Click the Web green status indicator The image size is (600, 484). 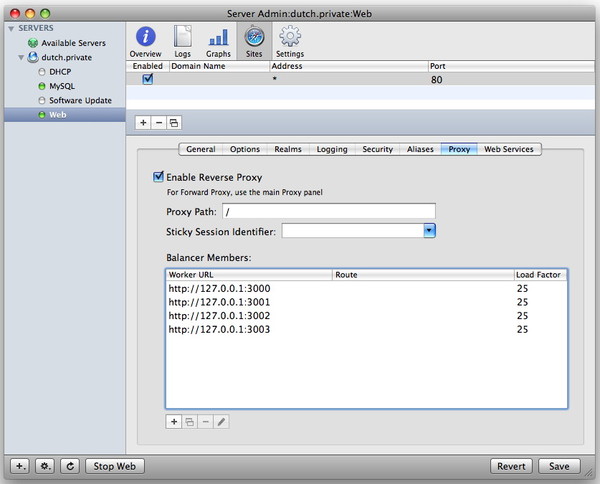tap(42, 115)
